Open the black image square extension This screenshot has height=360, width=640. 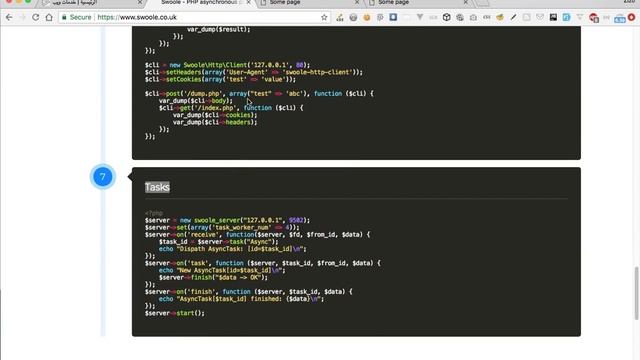553,17
